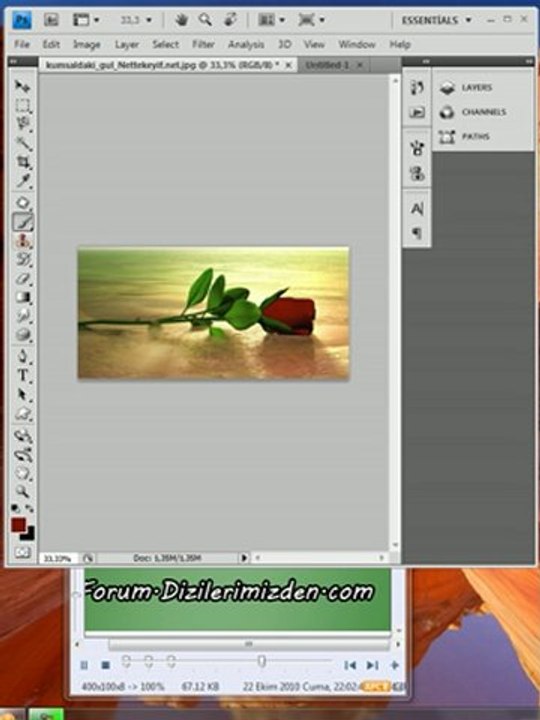Viewport: 540px width, 720px height.
Task: Open the PATHS panel
Action: point(465,137)
